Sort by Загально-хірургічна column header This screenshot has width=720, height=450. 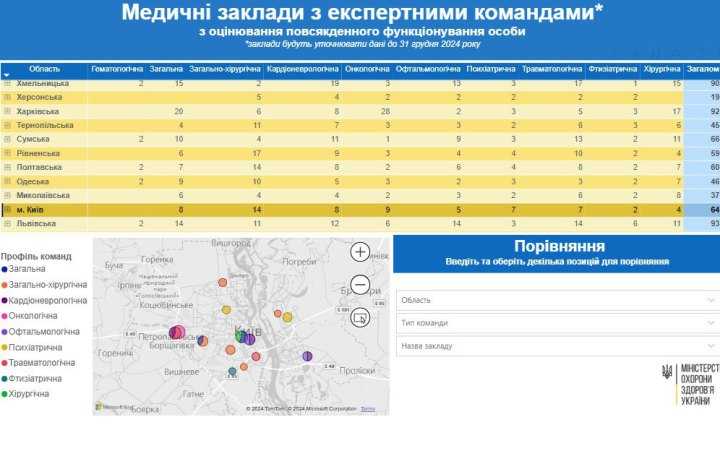225,69
